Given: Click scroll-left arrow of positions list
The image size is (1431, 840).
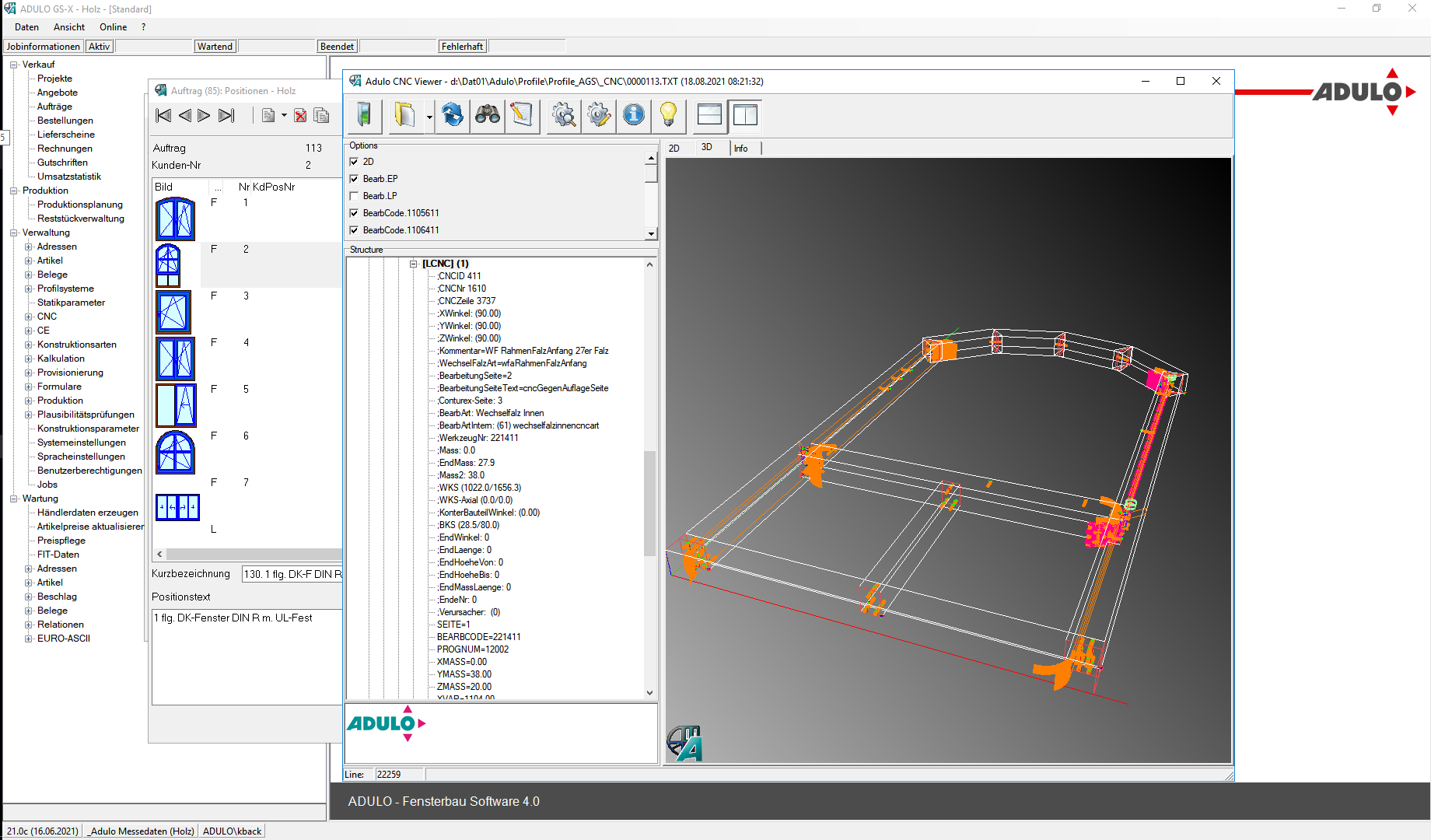Looking at the screenshot, I should tap(160, 555).
